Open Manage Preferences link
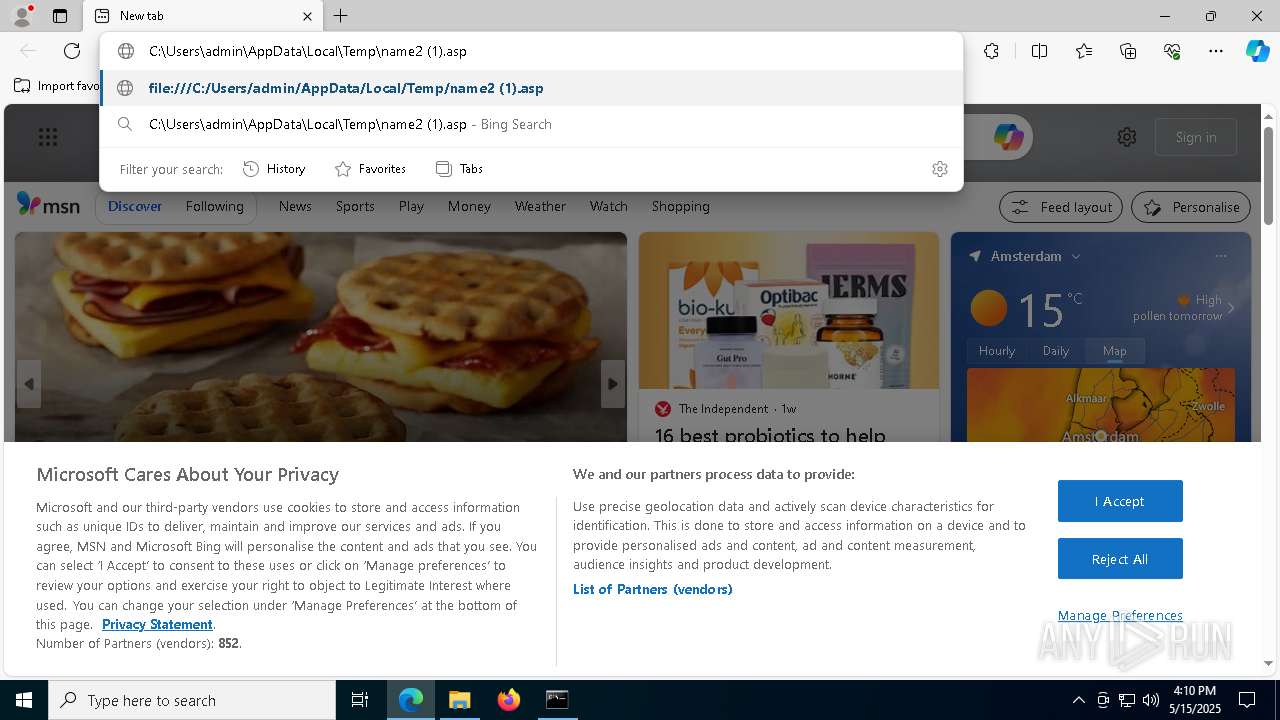 click(1120, 615)
